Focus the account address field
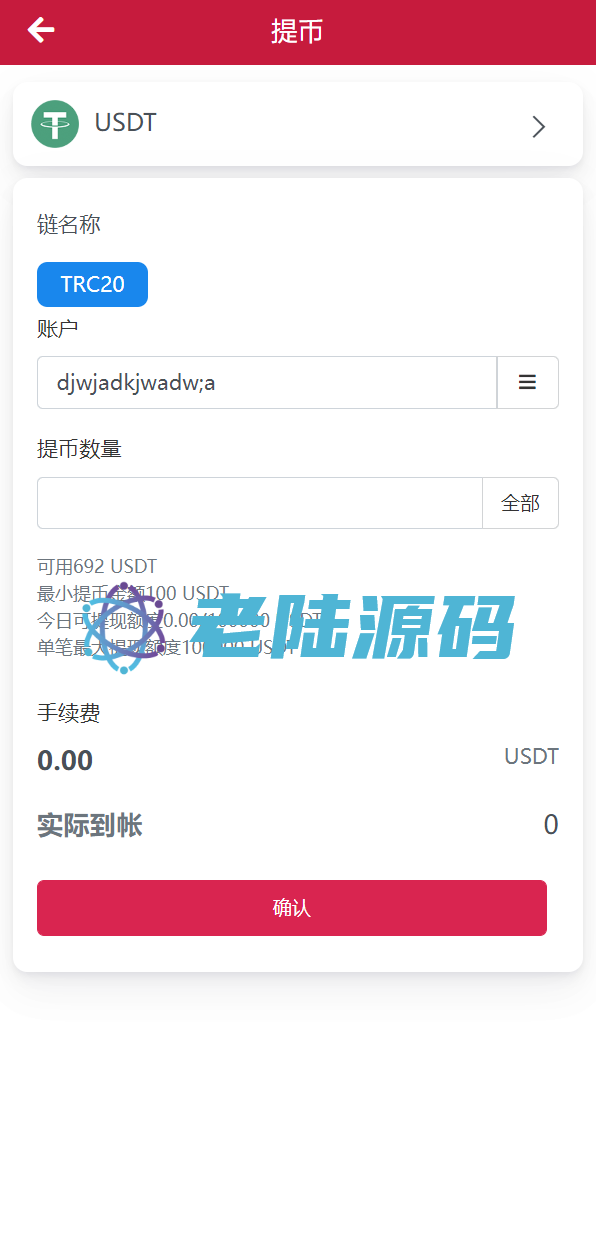The image size is (596, 1253). (x=267, y=382)
